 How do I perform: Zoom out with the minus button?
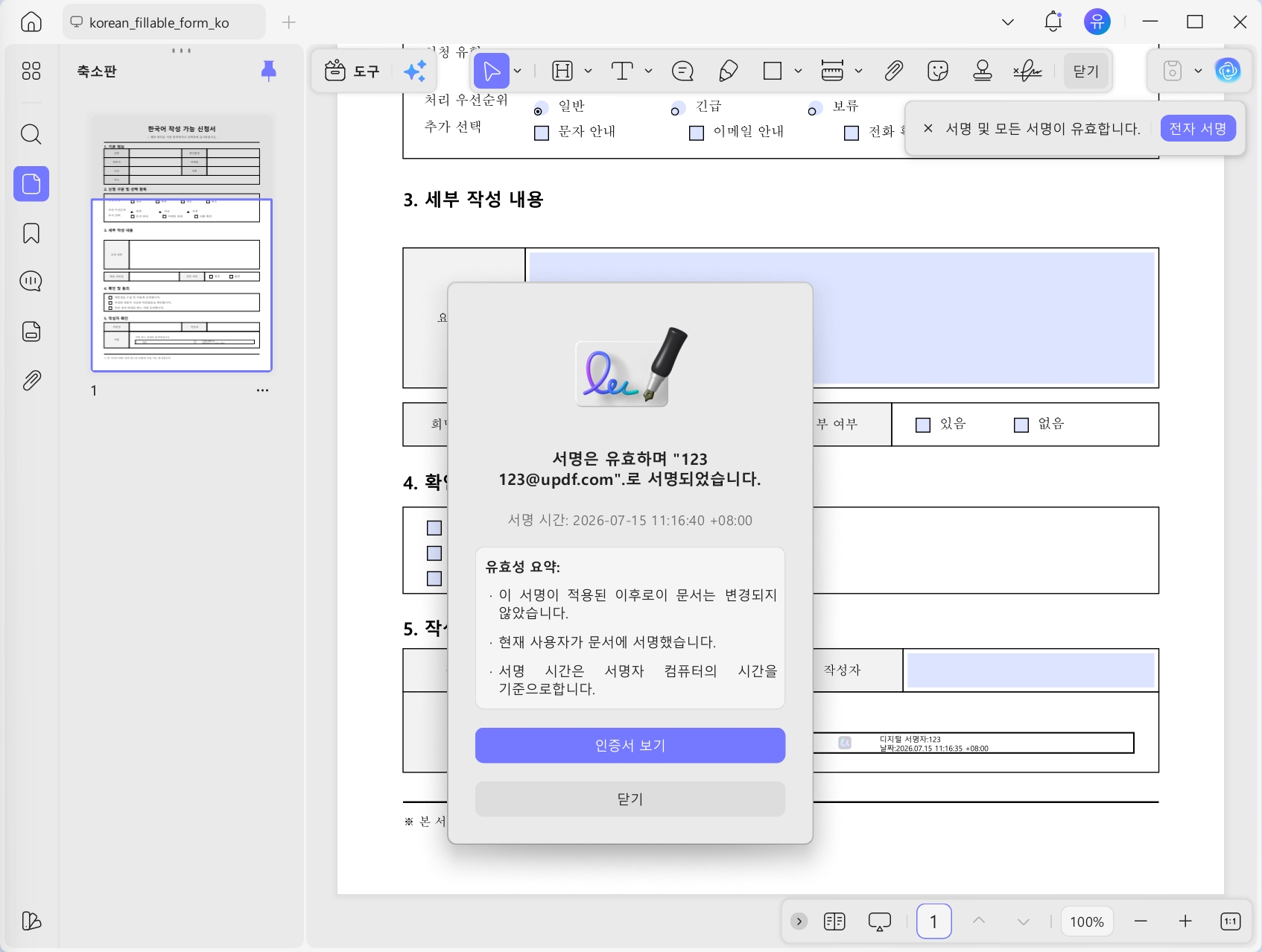click(1141, 921)
